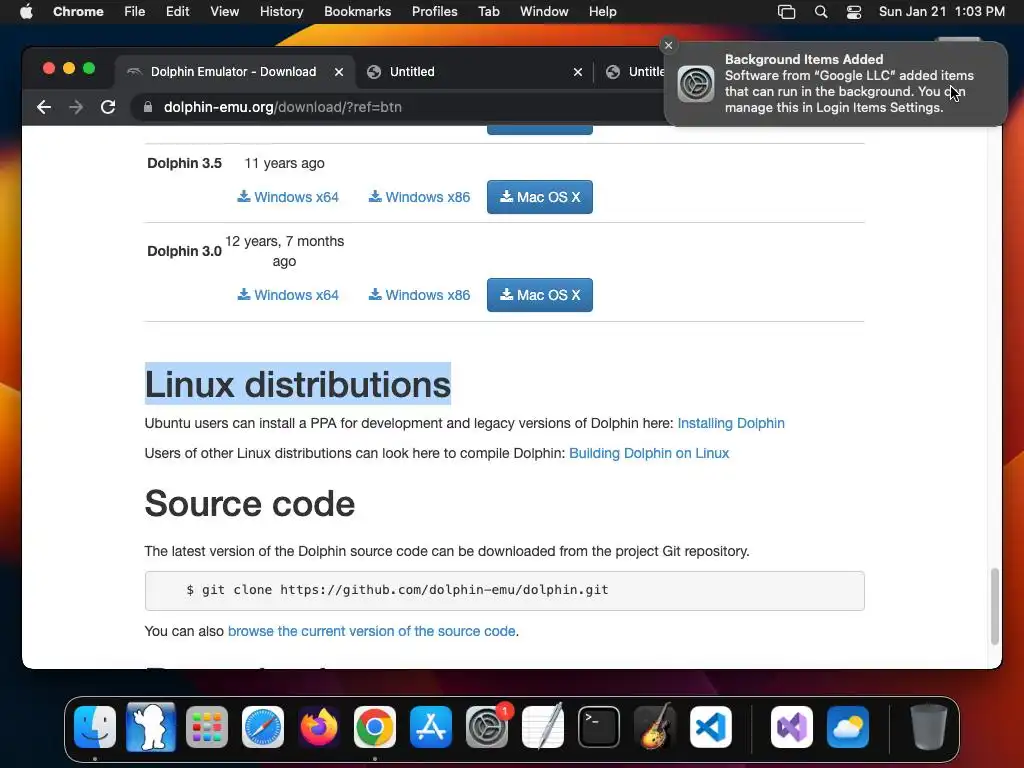
Task: Download Dolphin 3.0 Windows x86
Action: (x=419, y=295)
